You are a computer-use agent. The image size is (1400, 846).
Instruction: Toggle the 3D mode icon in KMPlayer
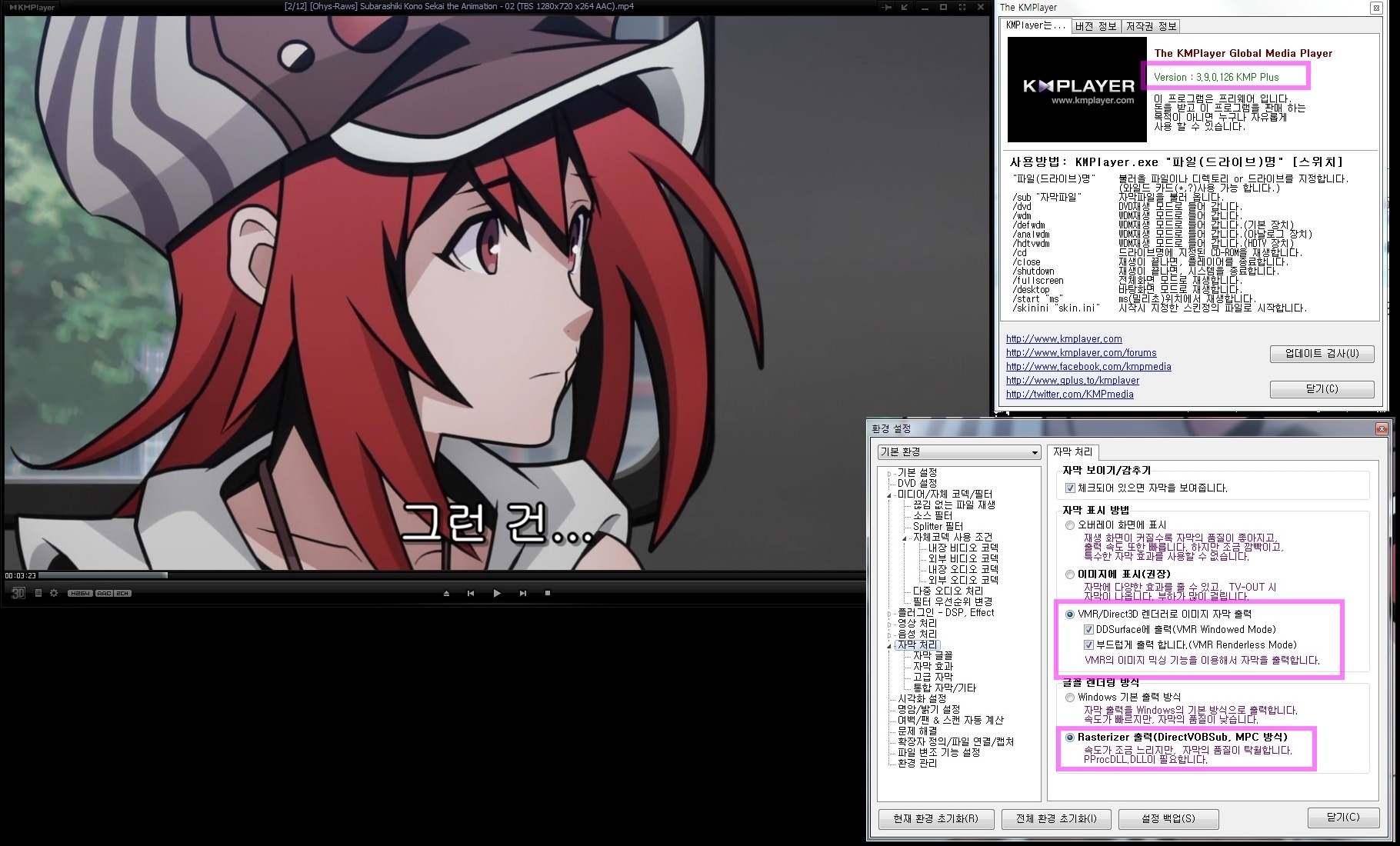click(18, 593)
